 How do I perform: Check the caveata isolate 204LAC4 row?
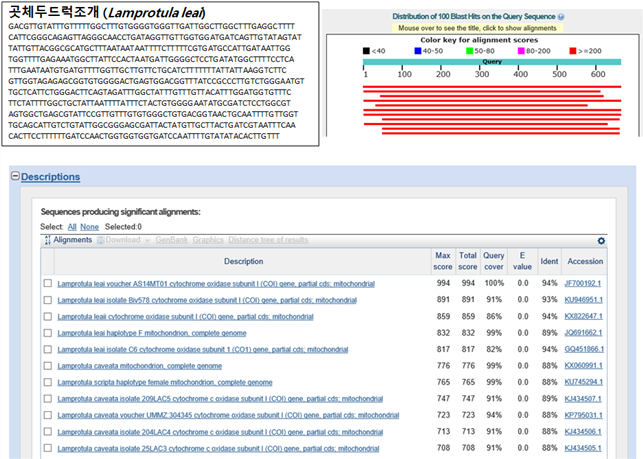point(48,432)
